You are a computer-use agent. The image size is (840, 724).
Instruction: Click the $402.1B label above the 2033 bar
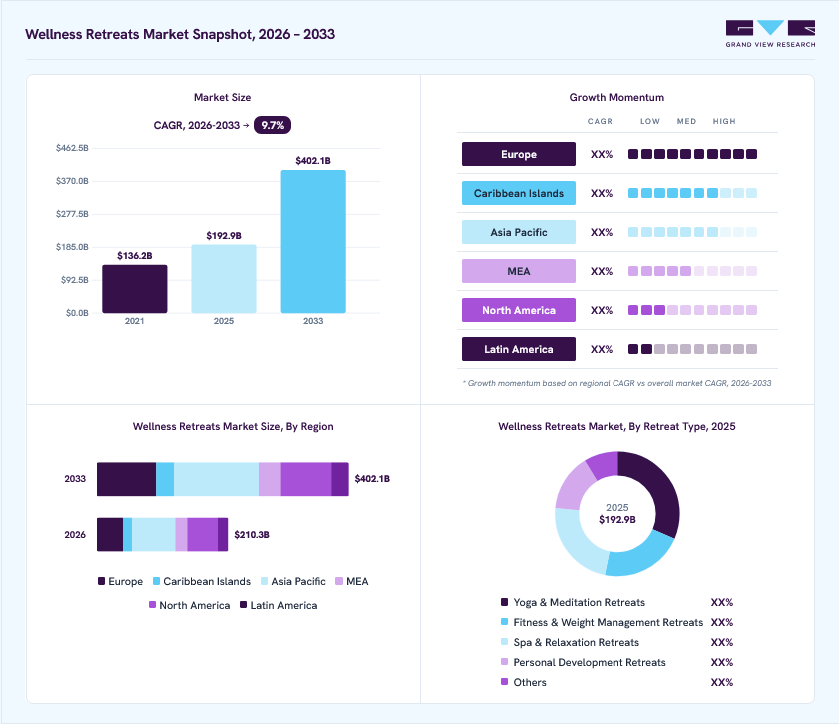click(313, 161)
